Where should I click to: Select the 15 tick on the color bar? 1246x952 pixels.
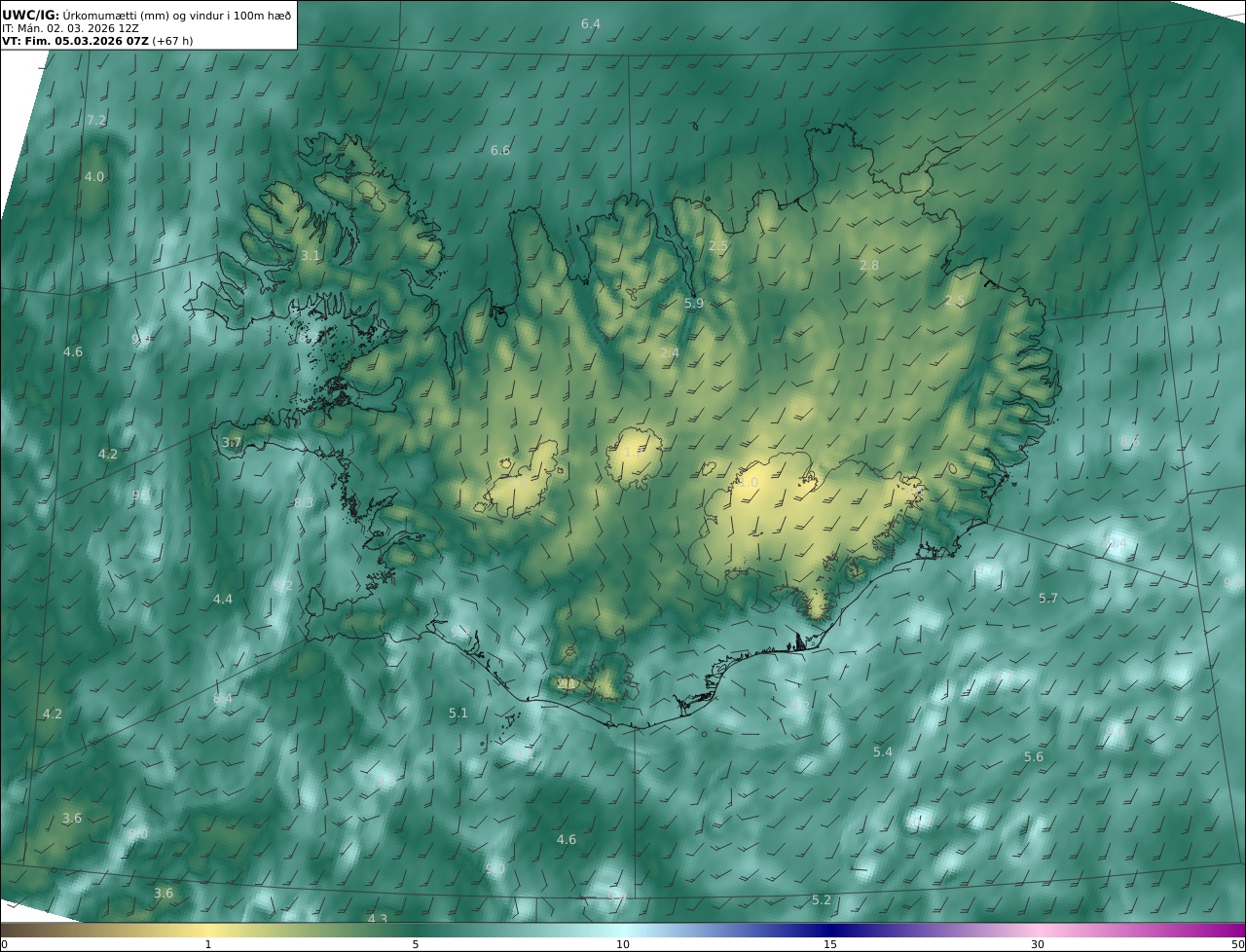pos(830,944)
